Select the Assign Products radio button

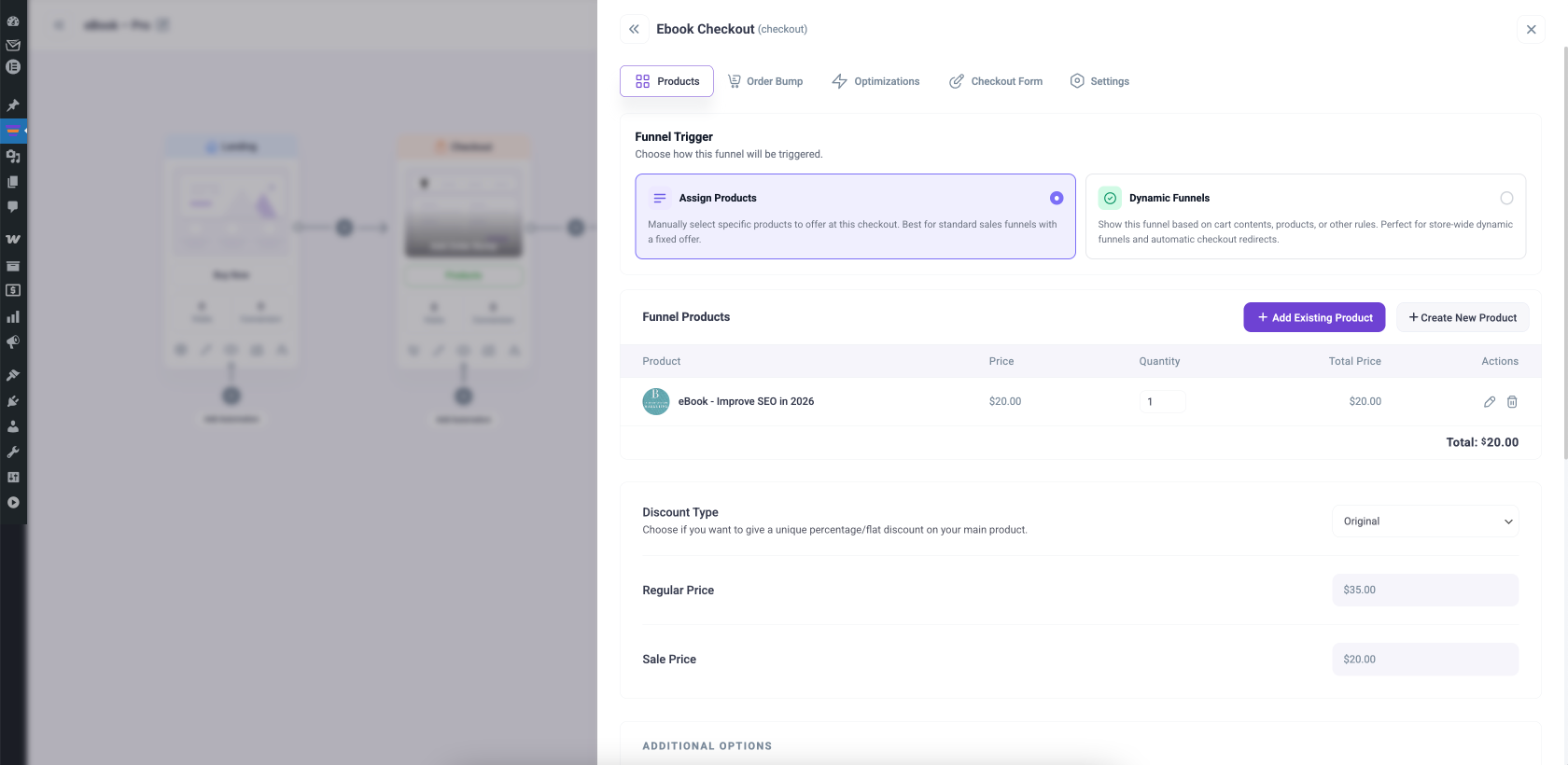pos(1057,198)
